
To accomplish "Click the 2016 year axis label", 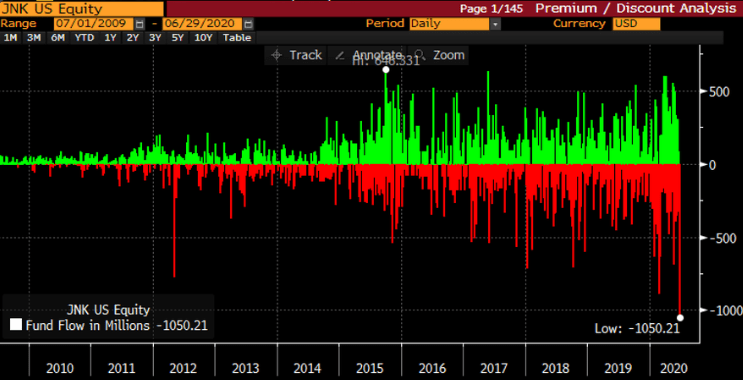I will [432, 368].
